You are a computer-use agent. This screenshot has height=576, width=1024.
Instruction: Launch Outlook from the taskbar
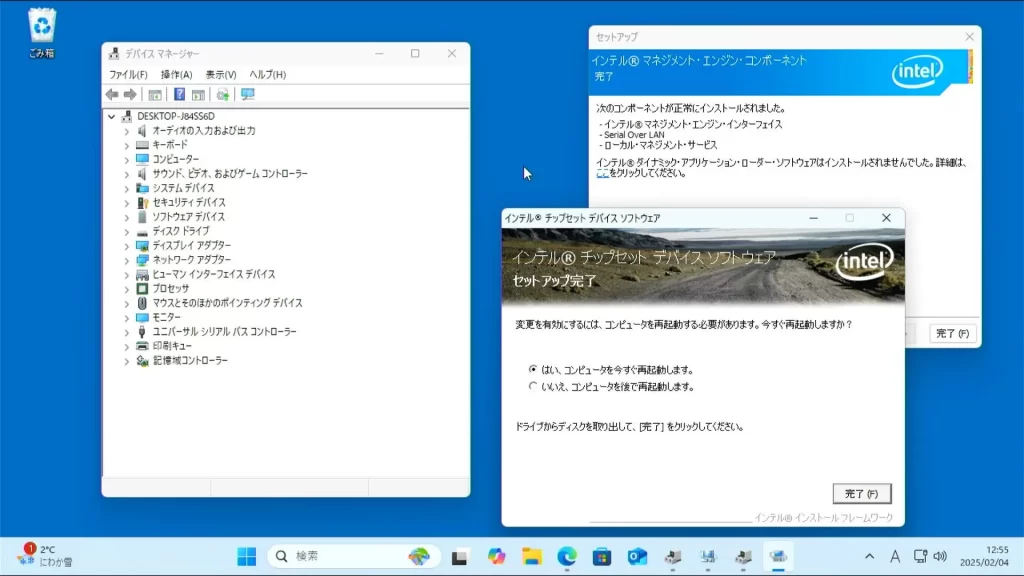point(636,557)
